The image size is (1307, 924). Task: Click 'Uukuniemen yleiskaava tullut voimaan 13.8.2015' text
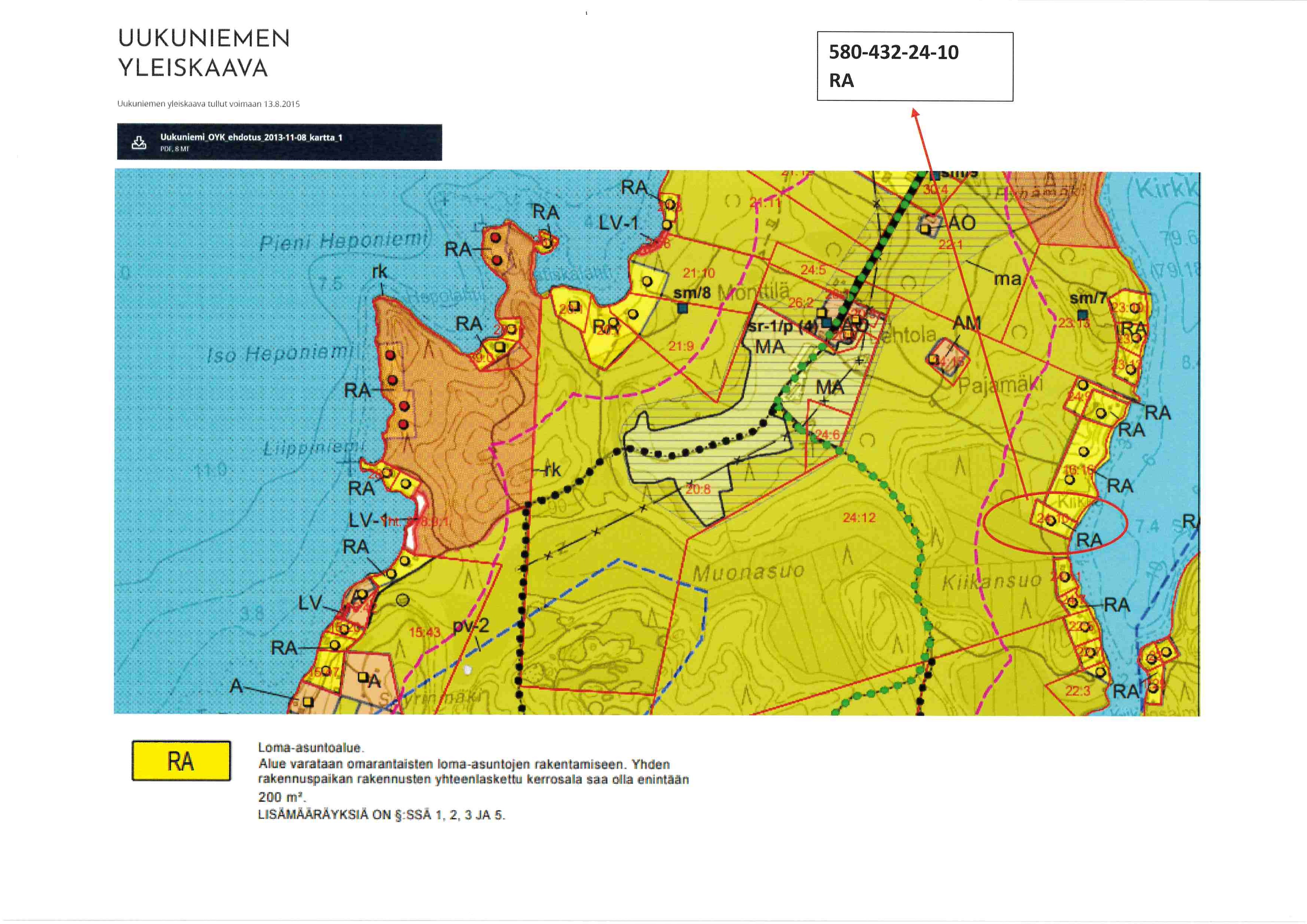tap(208, 104)
